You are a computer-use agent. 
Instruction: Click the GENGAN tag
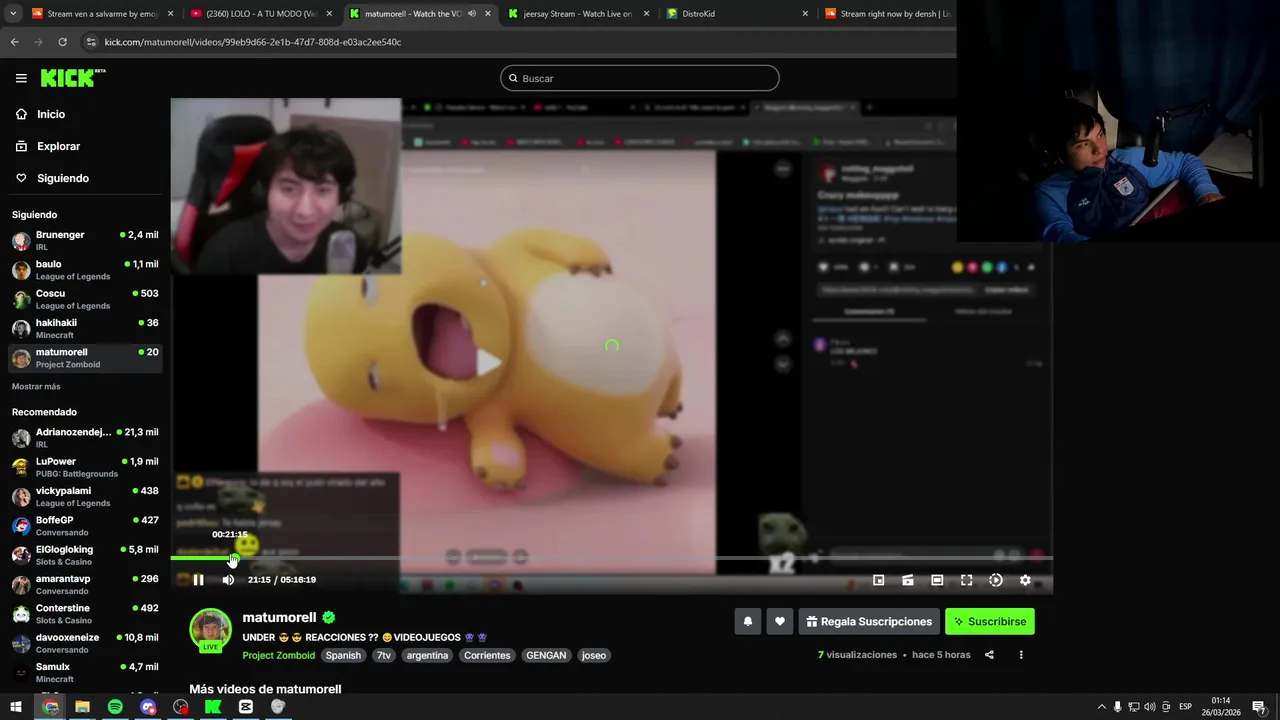[x=546, y=655]
